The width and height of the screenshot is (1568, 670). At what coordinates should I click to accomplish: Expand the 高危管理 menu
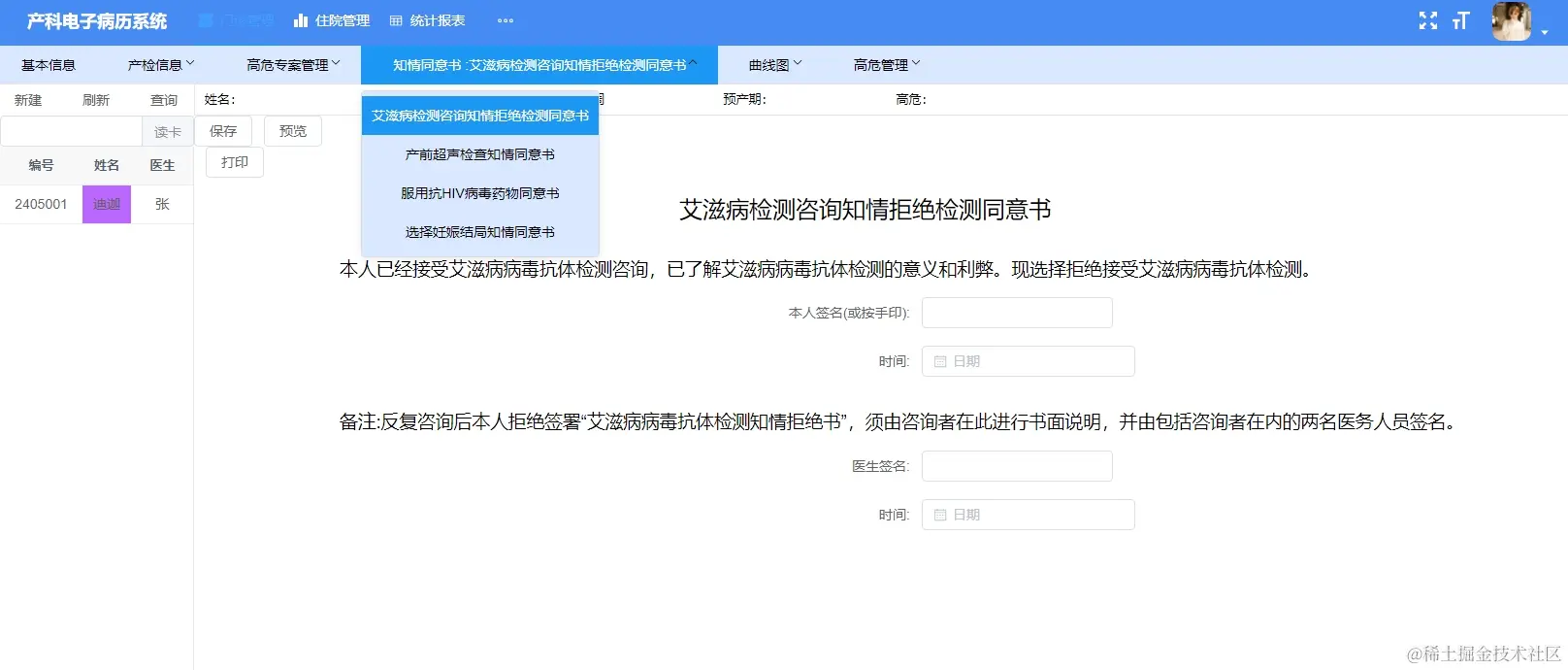887,65
